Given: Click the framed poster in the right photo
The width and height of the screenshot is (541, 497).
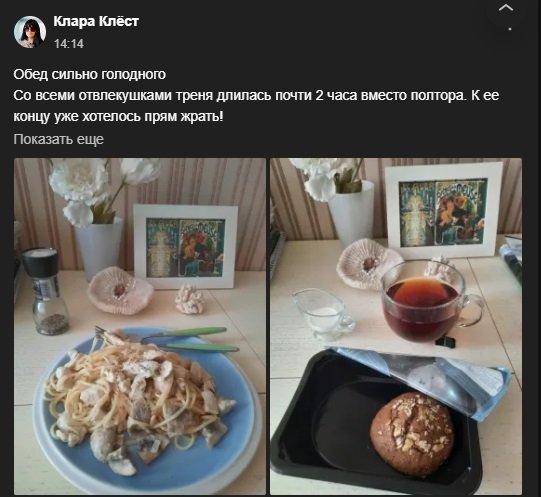Looking at the screenshot, I should (443, 211).
